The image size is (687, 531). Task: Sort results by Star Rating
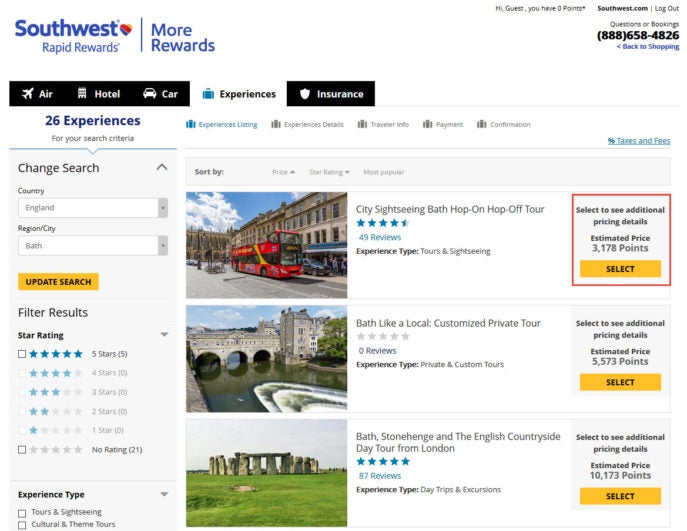pos(329,172)
